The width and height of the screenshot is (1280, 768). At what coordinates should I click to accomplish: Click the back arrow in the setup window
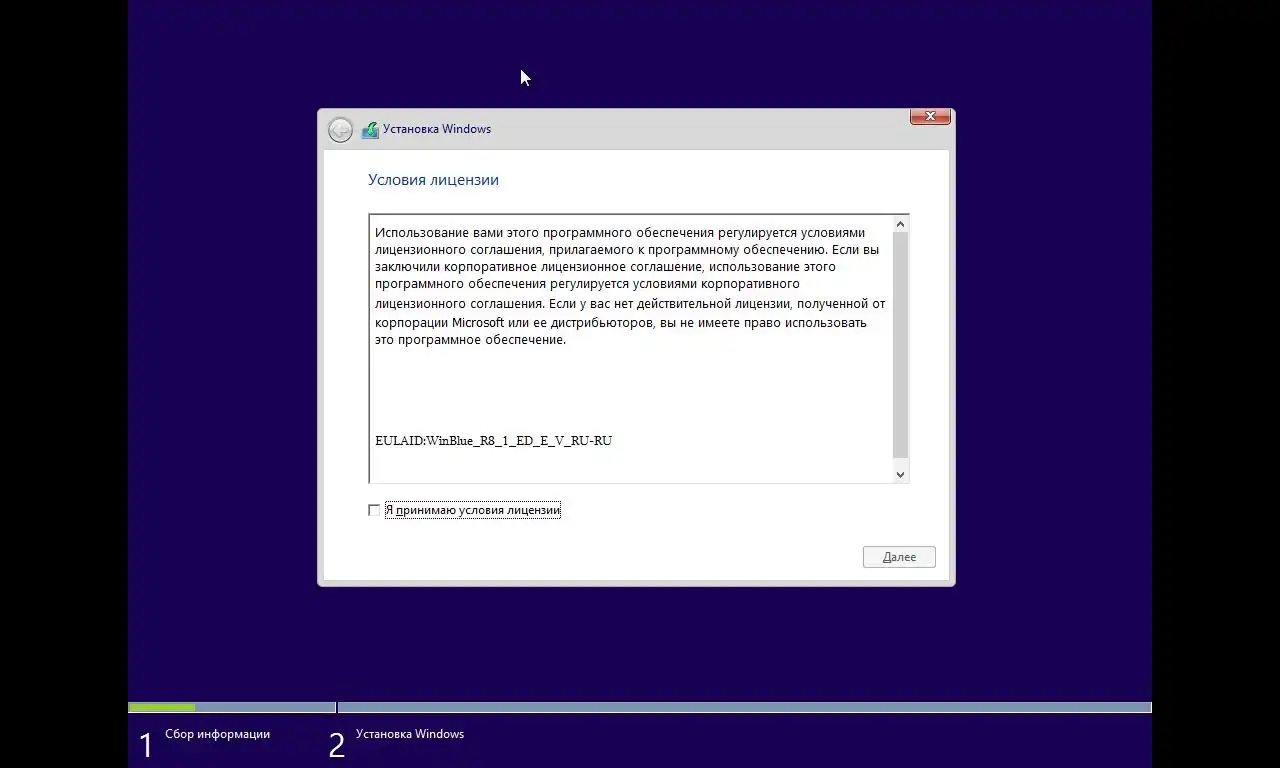point(340,130)
